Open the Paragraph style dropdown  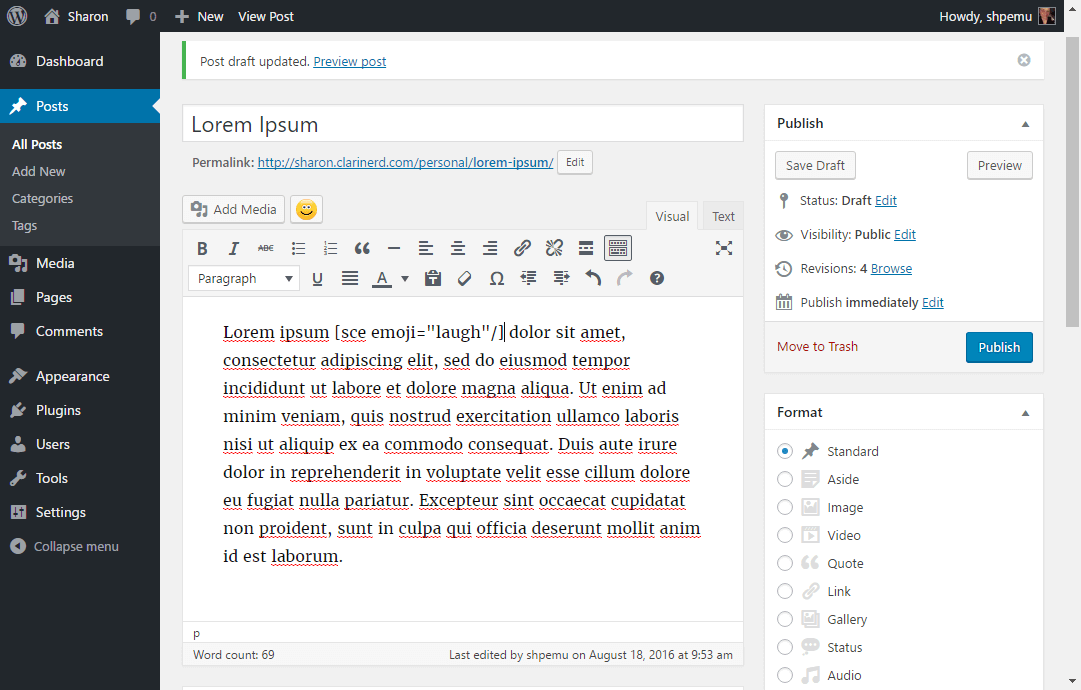(244, 278)
